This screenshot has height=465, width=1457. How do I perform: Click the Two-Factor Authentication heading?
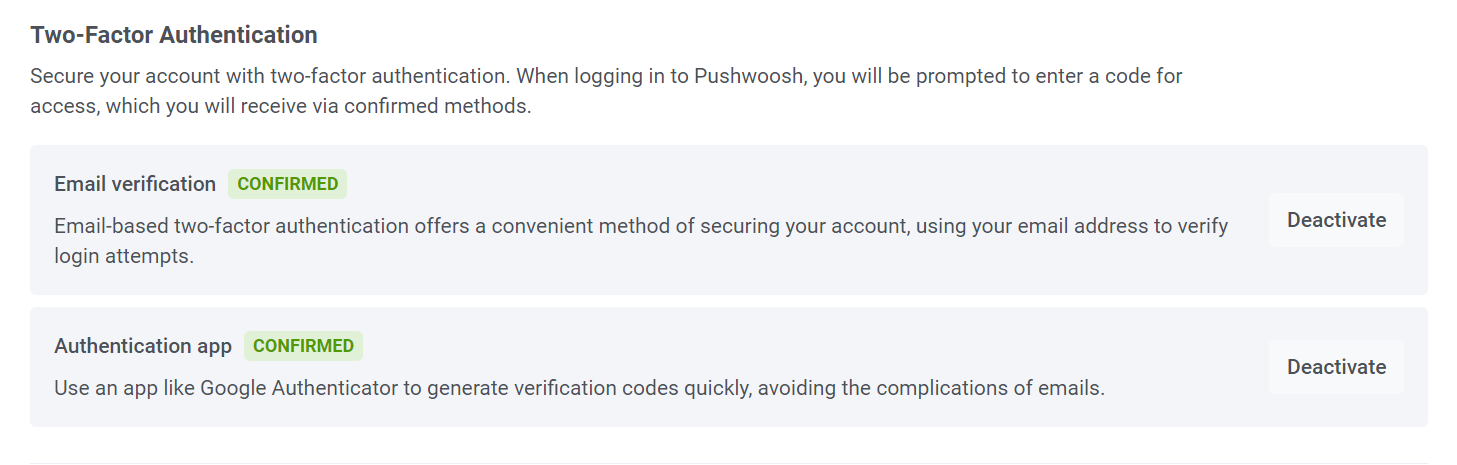tap(174, 35)
